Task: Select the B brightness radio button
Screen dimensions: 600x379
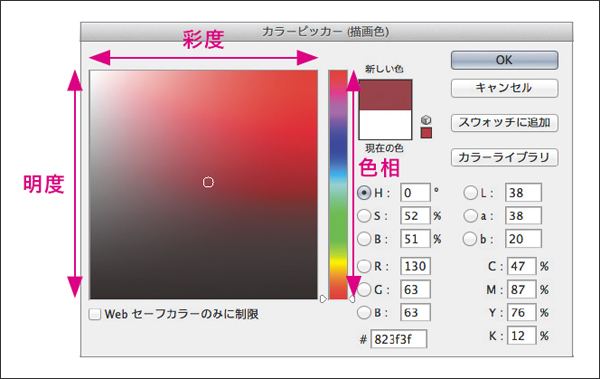Action: tap(364, 239)
